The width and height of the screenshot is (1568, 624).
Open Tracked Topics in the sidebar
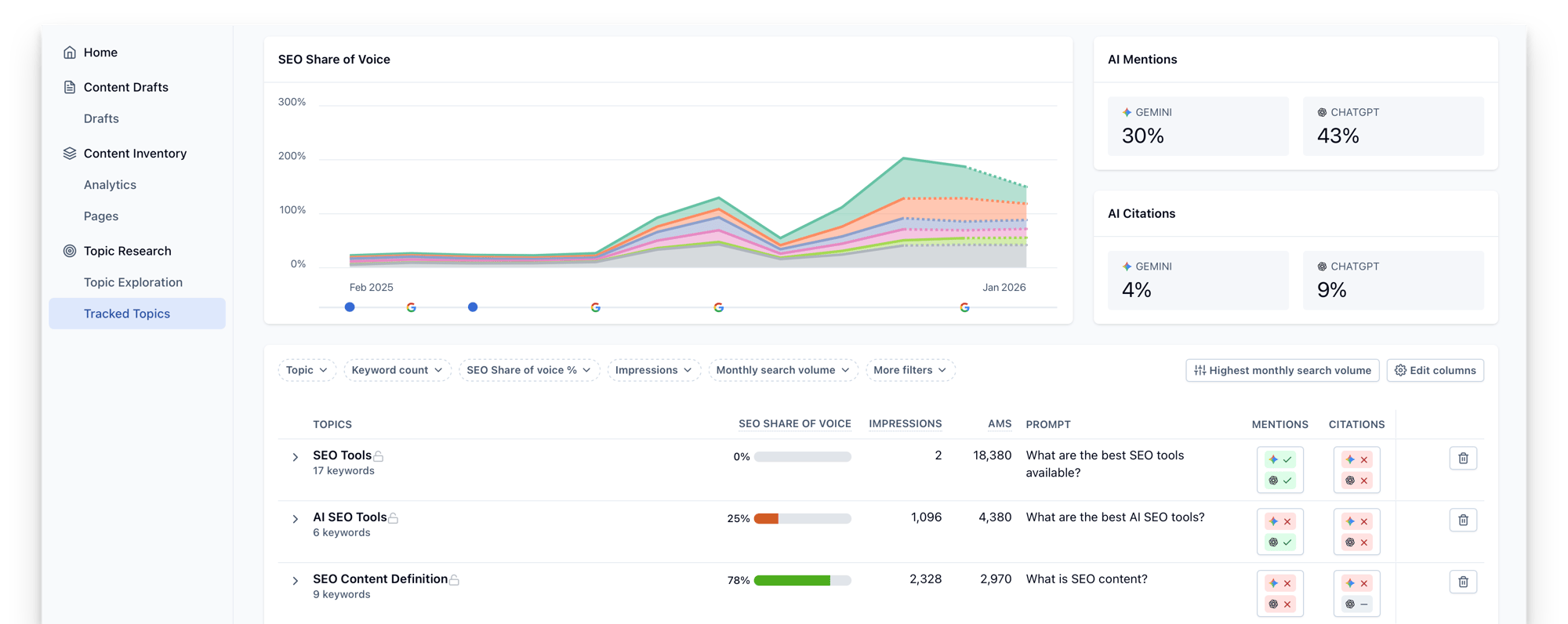[x=127, y=314]
